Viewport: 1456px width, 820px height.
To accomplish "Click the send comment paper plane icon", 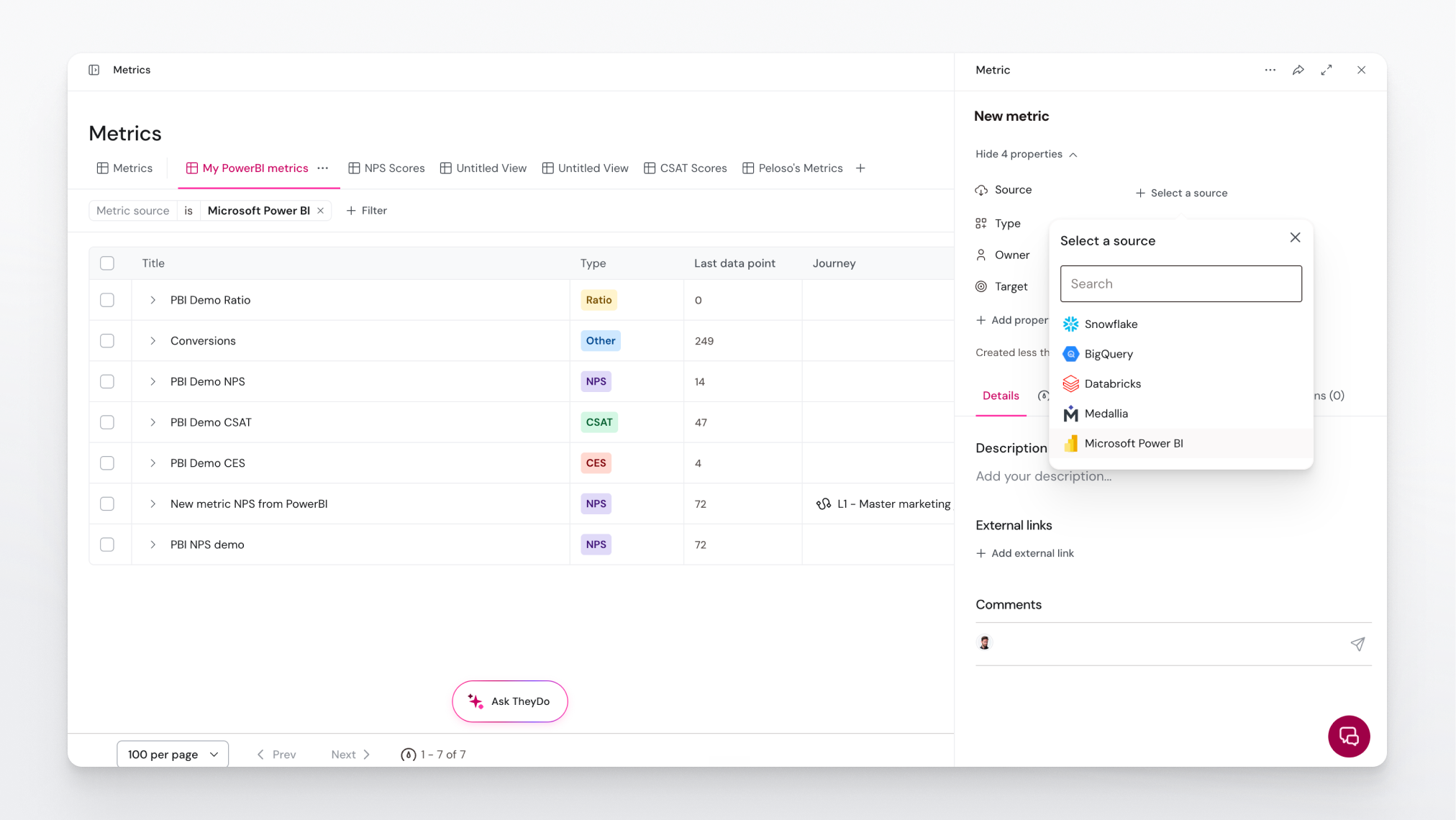I will (1357, 644).
